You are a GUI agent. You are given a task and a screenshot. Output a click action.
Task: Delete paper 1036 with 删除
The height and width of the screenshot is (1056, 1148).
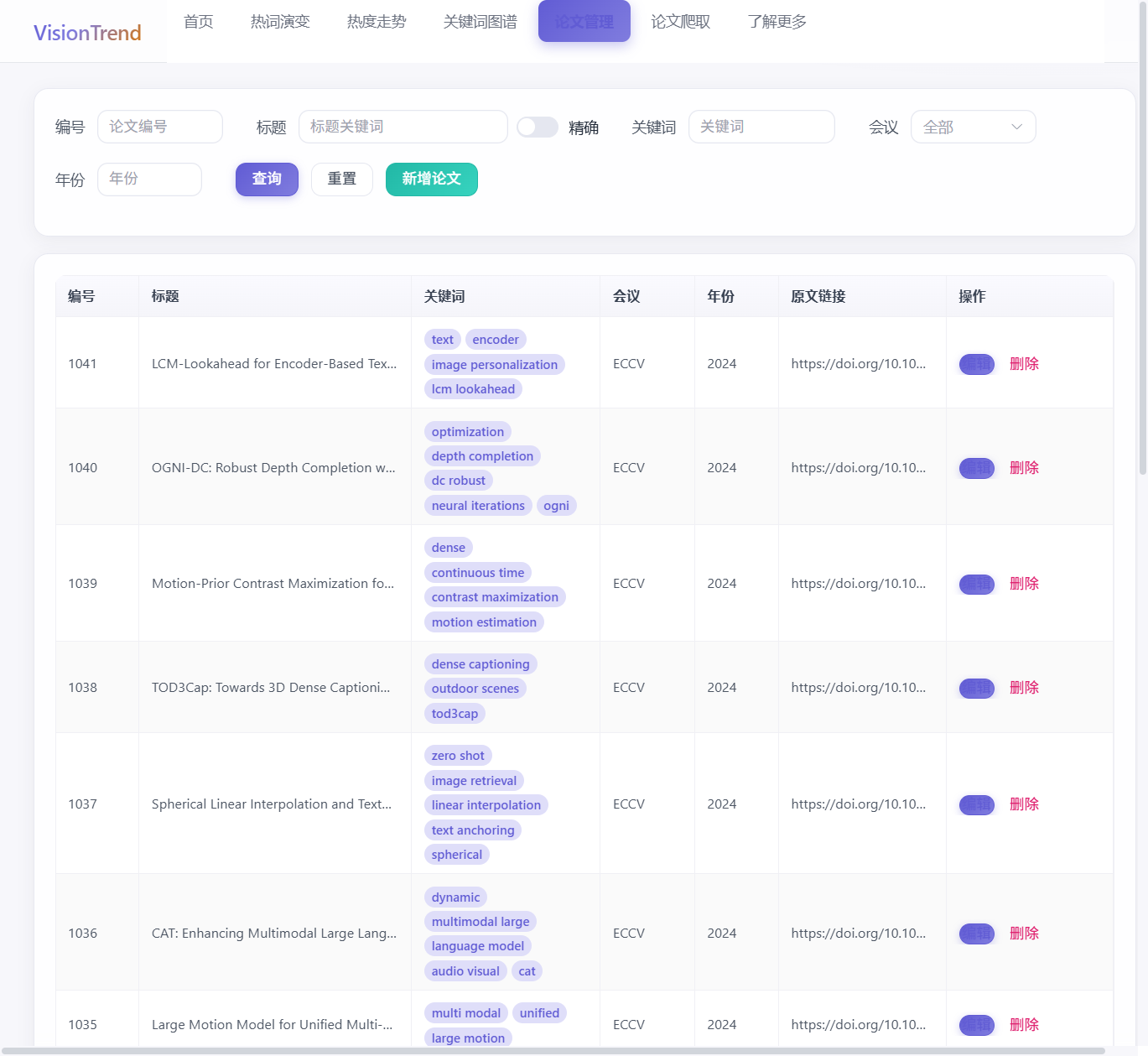click(1024, 933)
